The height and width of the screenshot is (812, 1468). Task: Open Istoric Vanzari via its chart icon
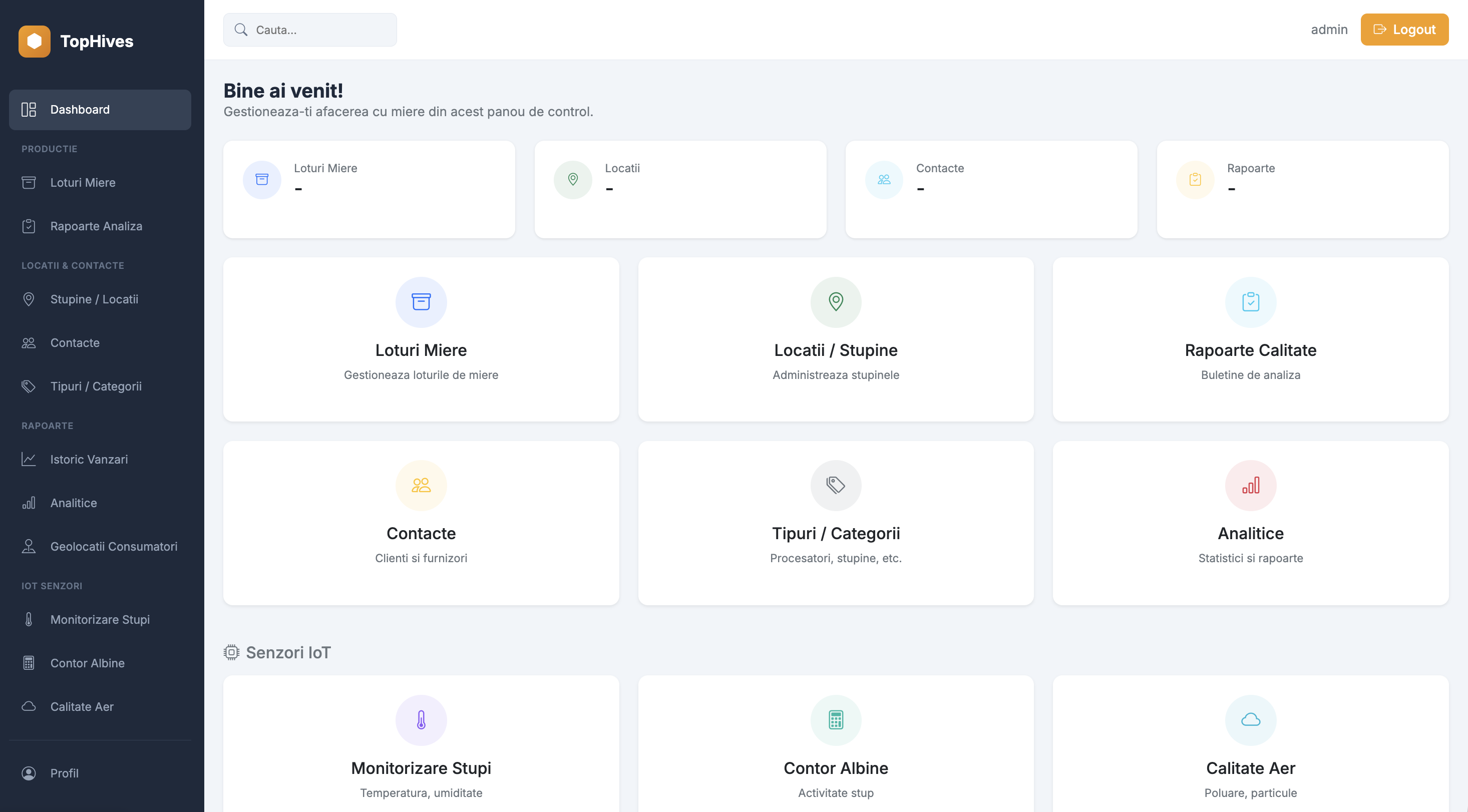point(29,459)
